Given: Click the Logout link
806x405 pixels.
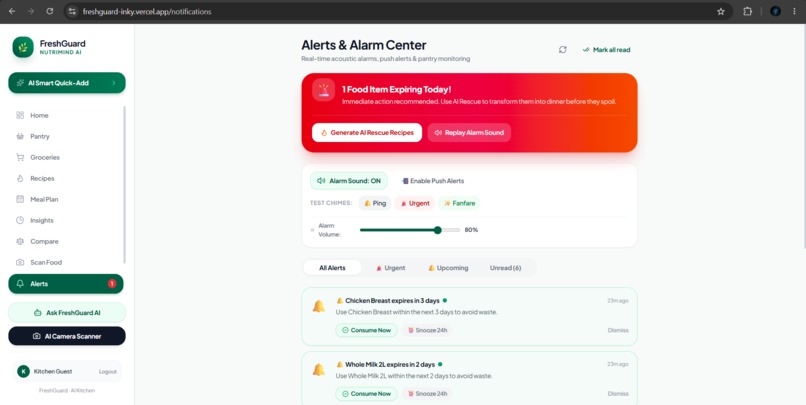Looking at the screenshot, I should coord(107,372).
